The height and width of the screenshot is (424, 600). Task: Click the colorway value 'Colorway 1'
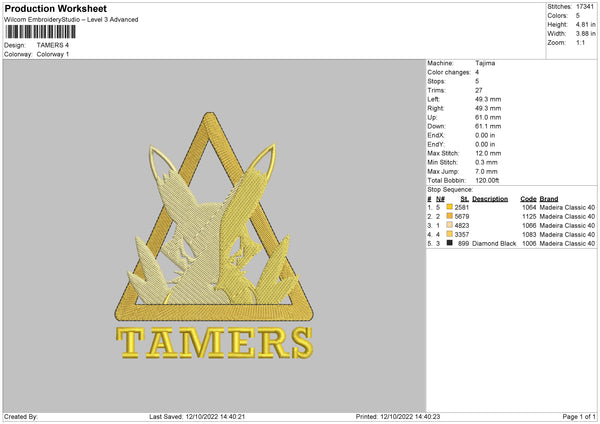53,54
